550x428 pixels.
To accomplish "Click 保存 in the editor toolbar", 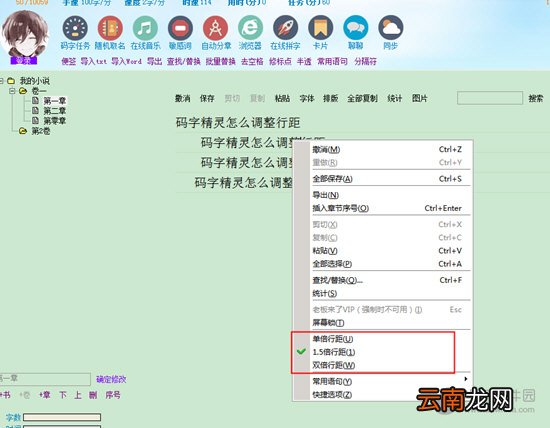I will point(207,99).
